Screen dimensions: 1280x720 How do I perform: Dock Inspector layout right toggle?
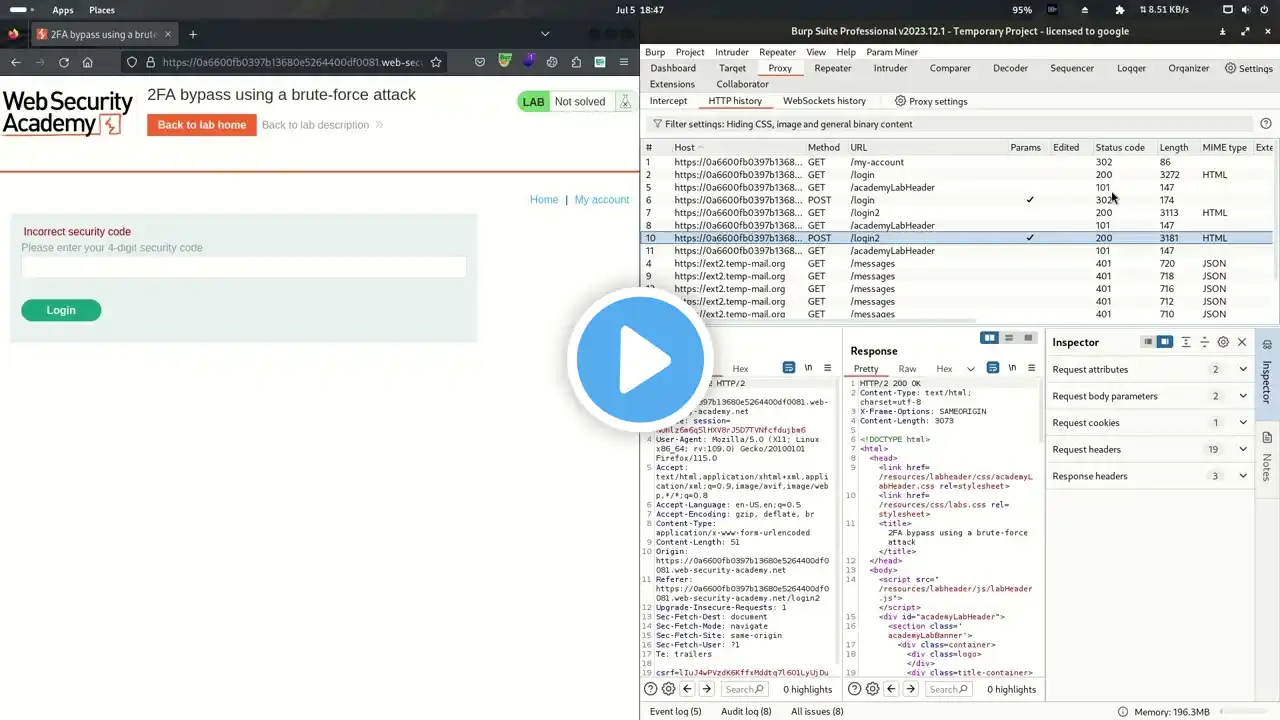click(x=1165, y=342)
